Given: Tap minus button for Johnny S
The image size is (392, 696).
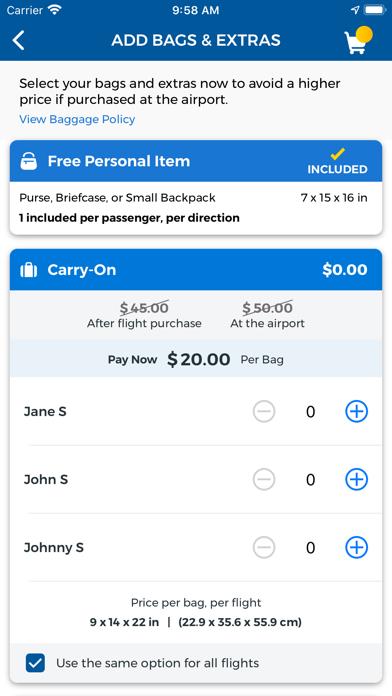Looking at the screenshot, I should (264, 547).
